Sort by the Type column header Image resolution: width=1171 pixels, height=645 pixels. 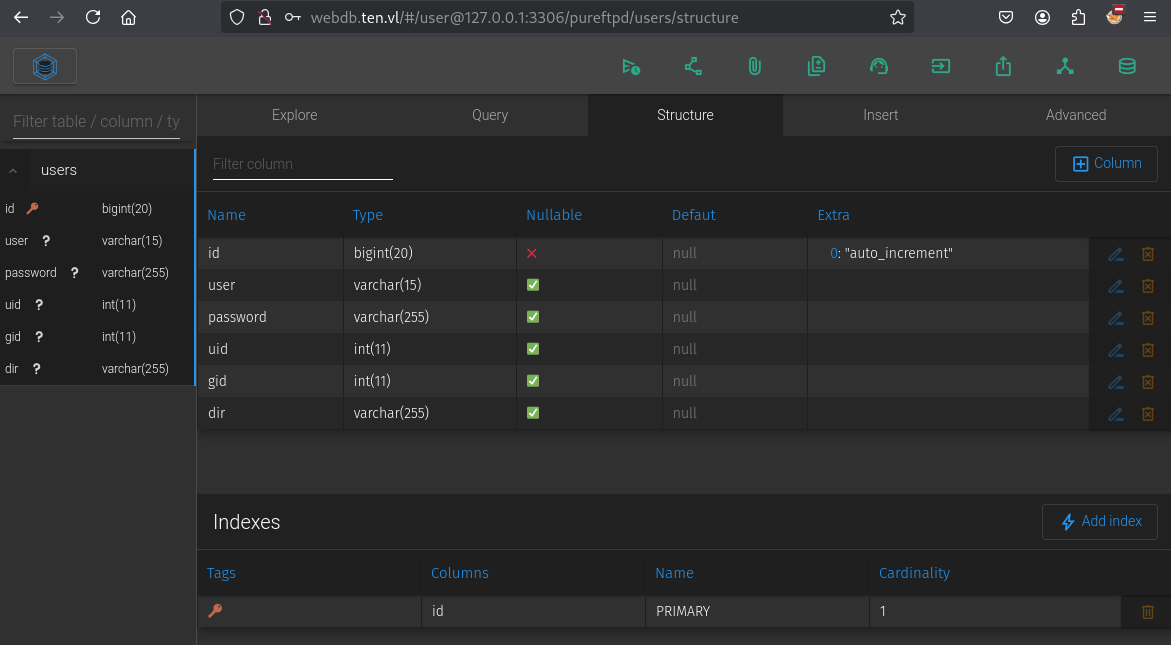[367, 215]
